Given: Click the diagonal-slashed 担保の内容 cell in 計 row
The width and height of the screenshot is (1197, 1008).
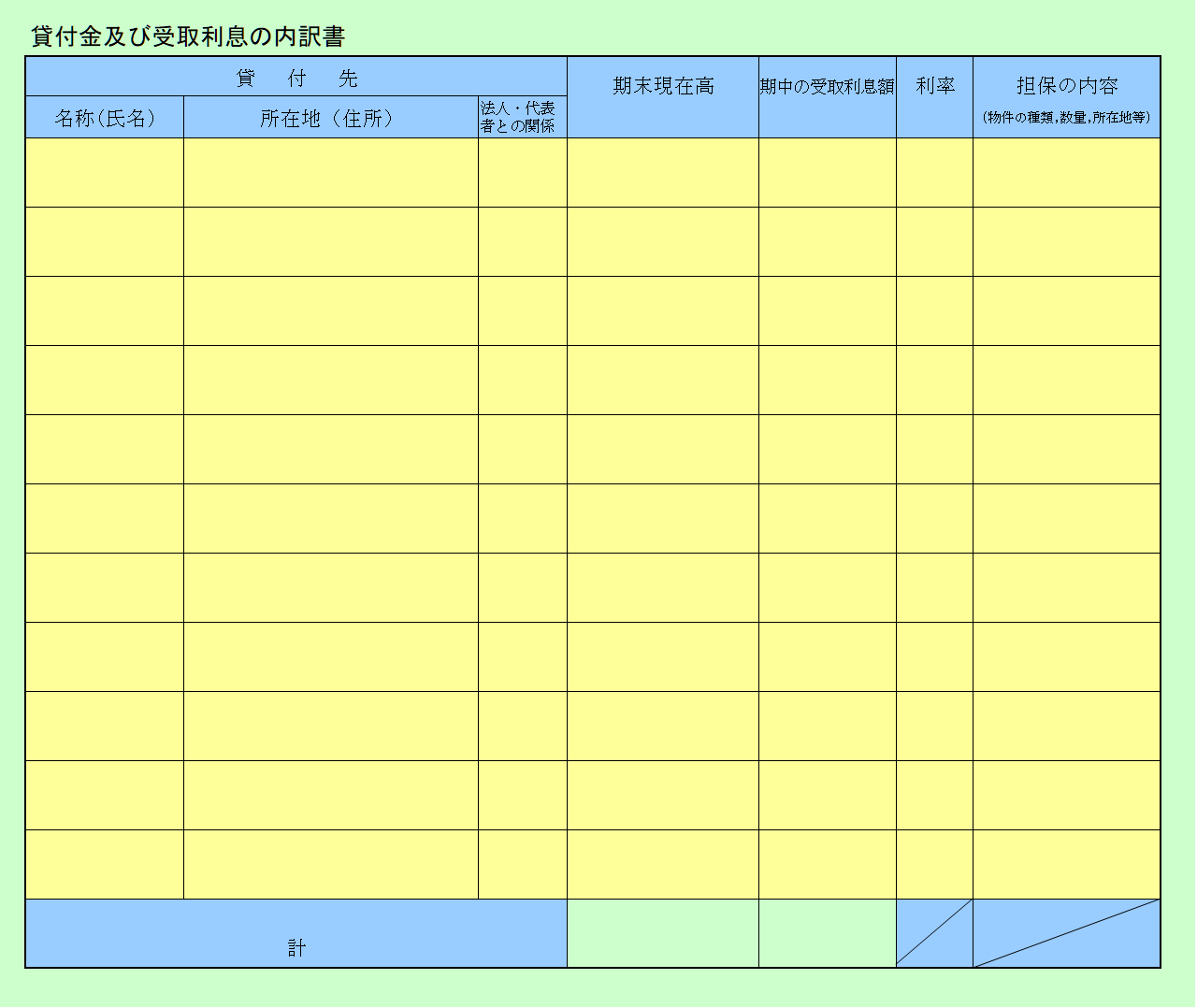Looking at the screenshot, I should click(1066, 934).
